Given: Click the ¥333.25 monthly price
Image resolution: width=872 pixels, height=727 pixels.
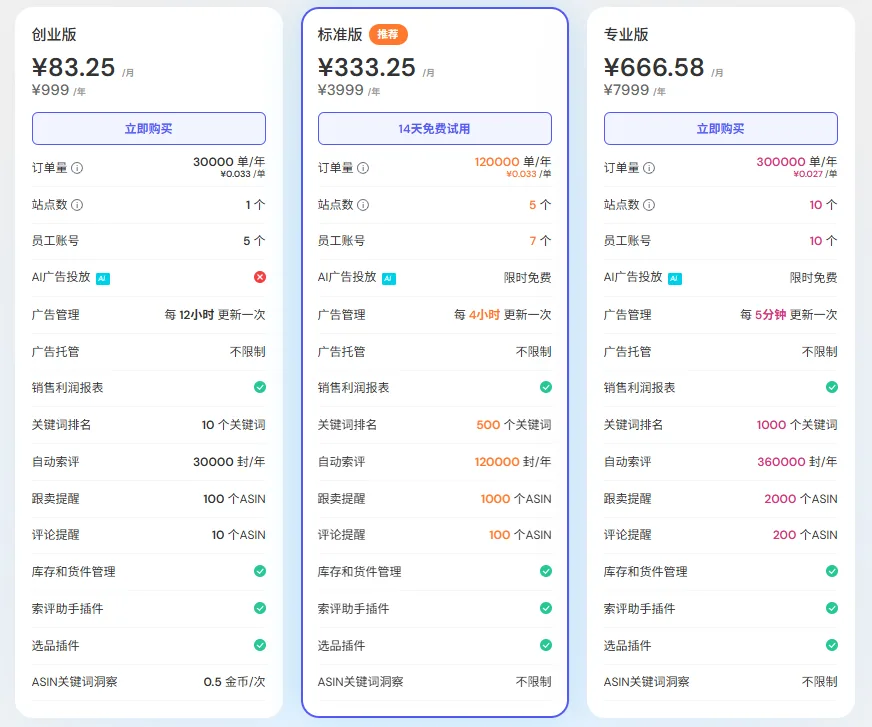Looking at the screenshot, I should pyautogui.click(x=366, y=68).
